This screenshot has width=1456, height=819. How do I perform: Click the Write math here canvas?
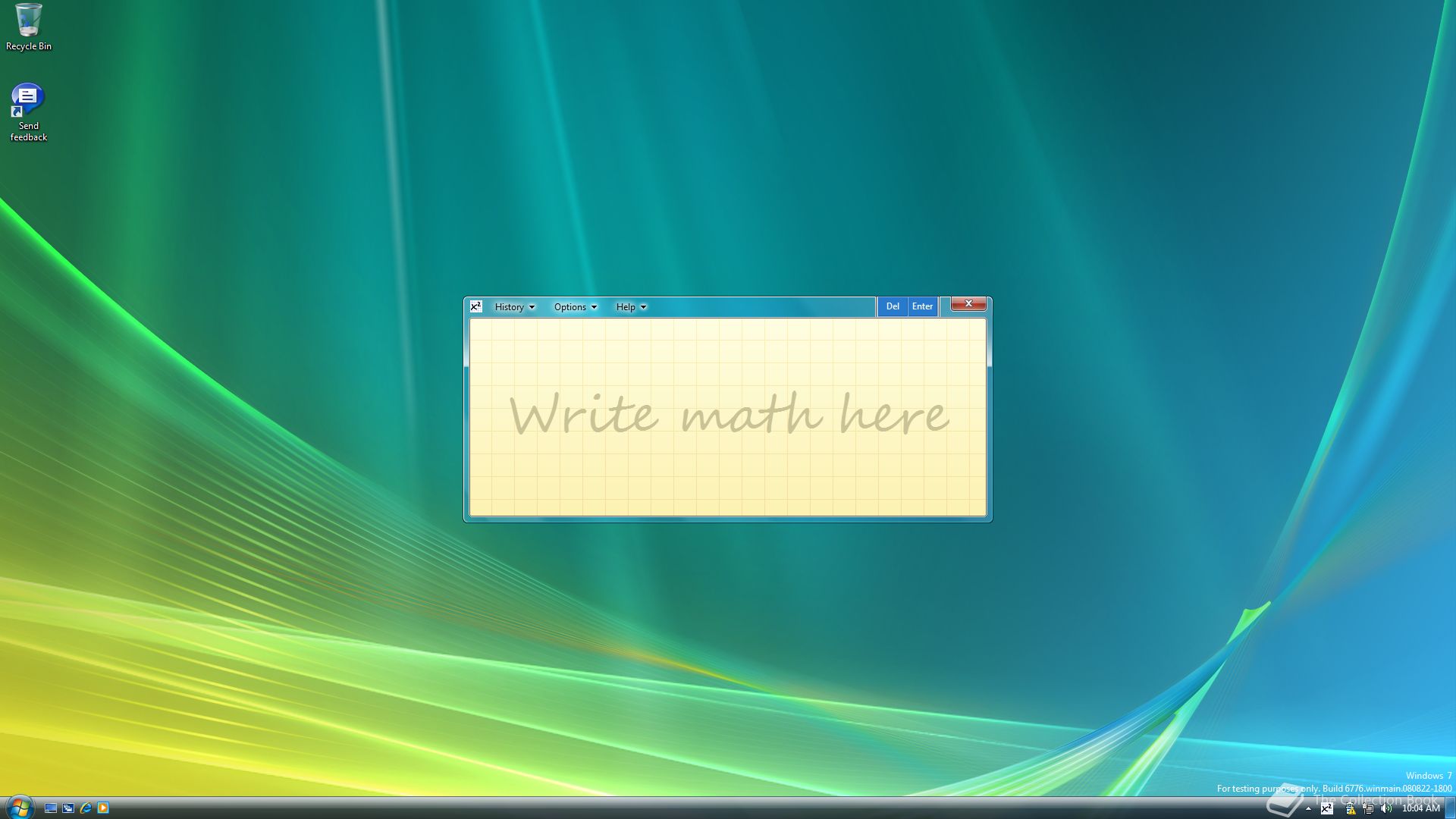(728, 417)
